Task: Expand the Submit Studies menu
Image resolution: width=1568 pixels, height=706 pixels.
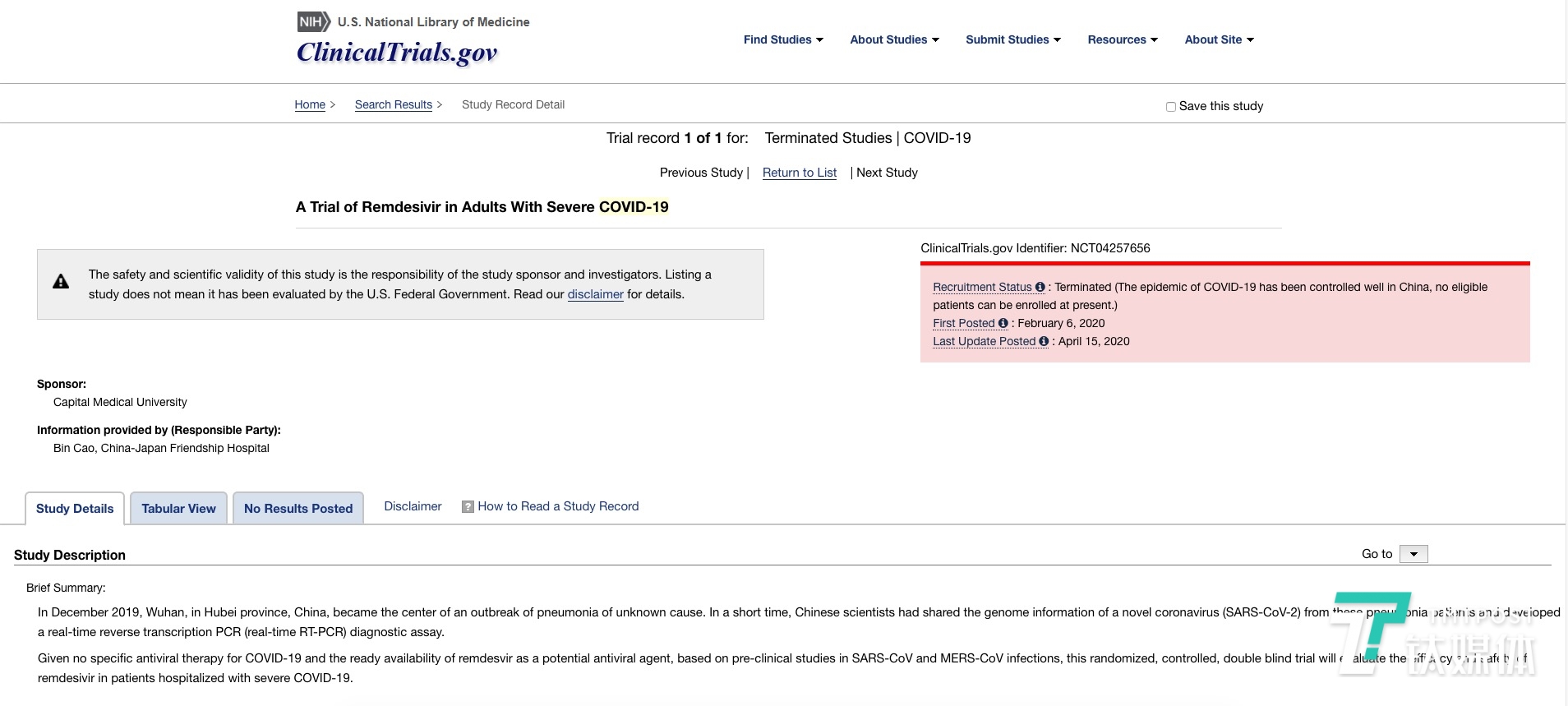Action: click(1012, 39)
